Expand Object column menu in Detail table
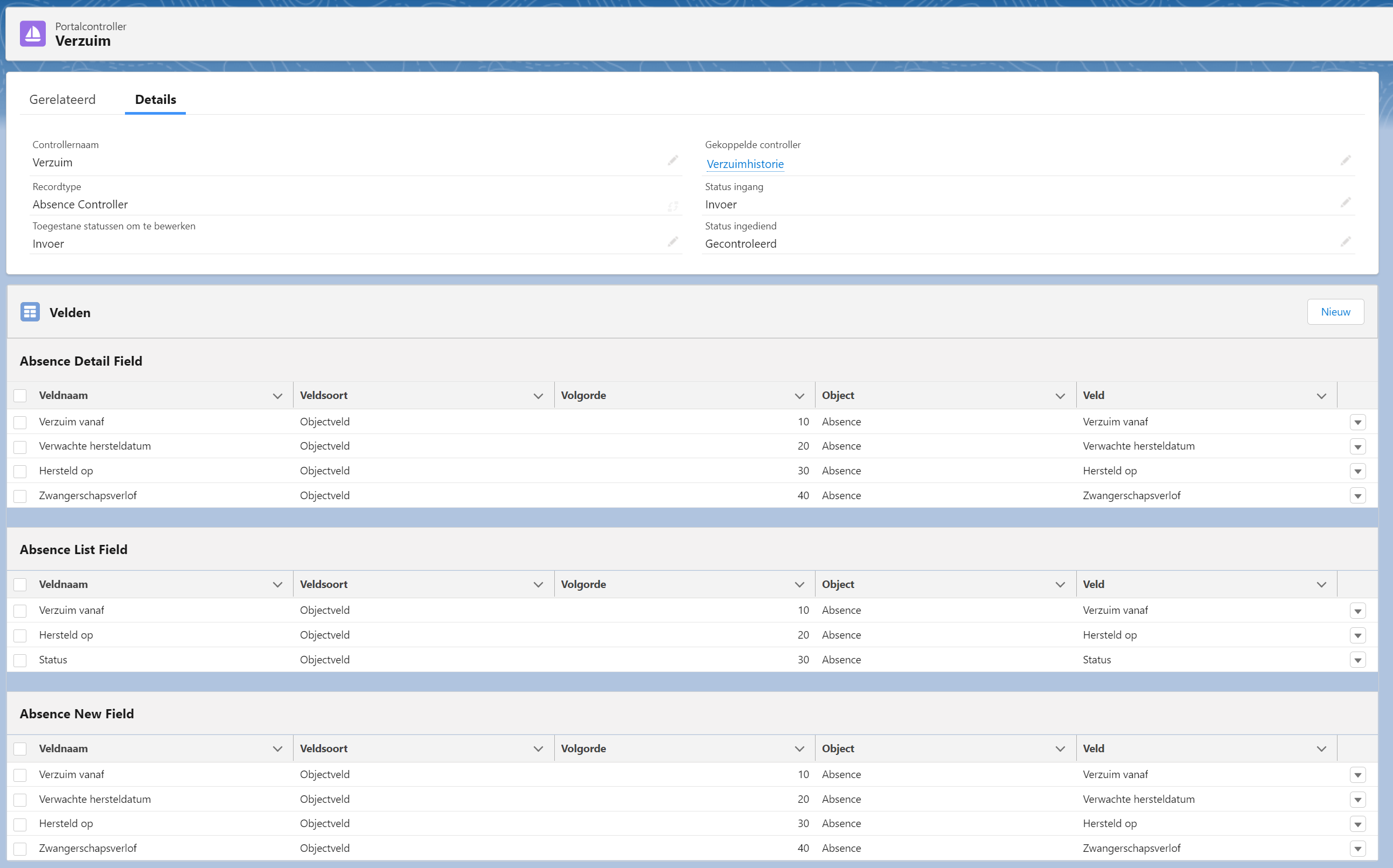This screenshot has height=868, width=1393. point(1060,396)
